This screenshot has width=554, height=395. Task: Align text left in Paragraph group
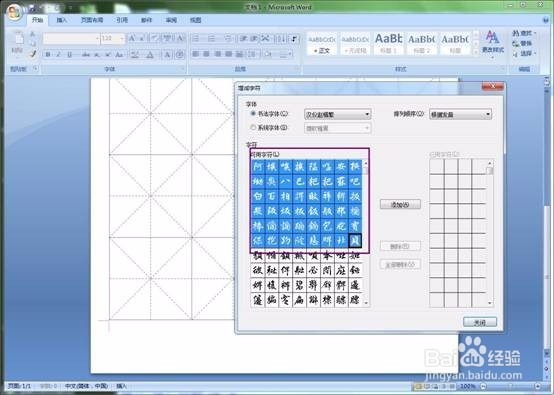(x=195, y=54)
